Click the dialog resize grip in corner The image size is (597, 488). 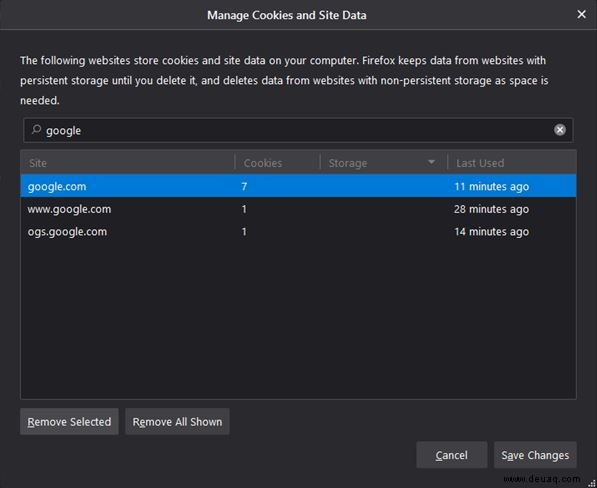point(592,483)
